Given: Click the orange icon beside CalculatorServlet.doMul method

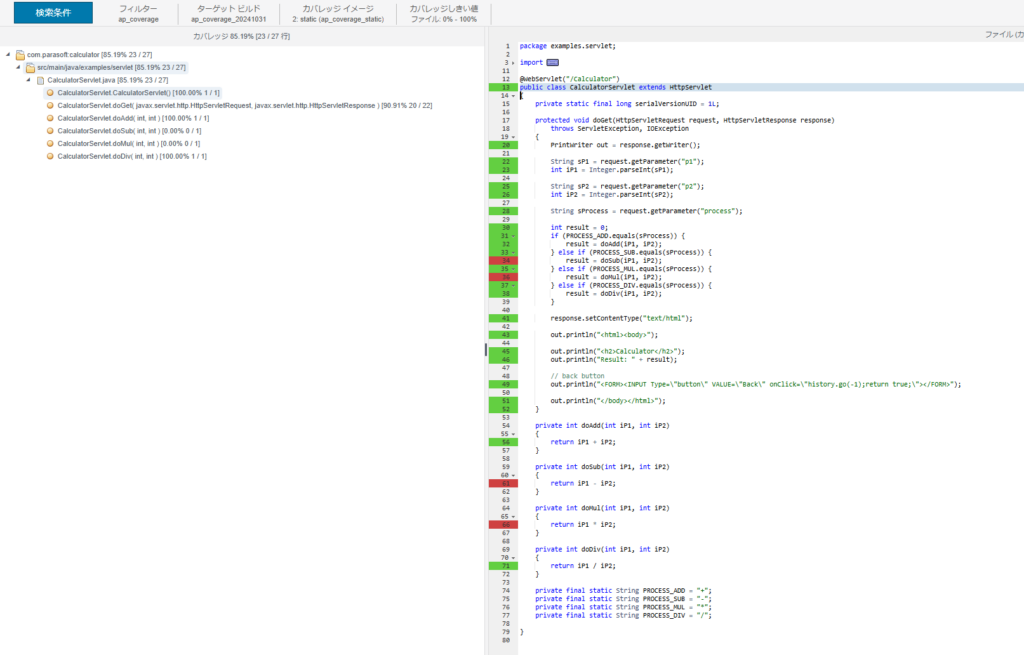Looking at the screenshot, I should coord(50,144).
